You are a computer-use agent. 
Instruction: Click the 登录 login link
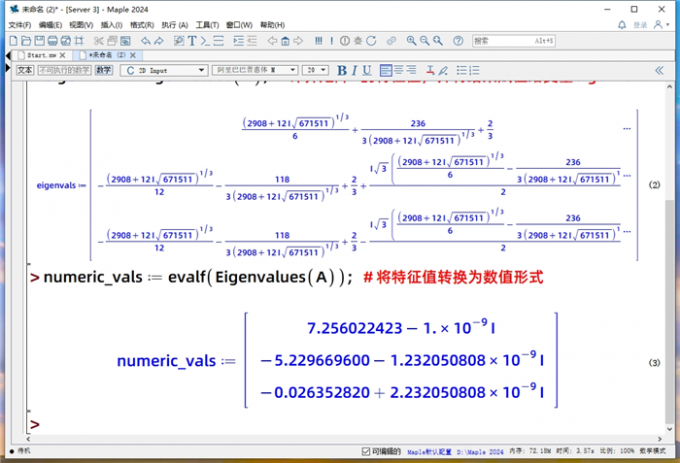point(640,24)
